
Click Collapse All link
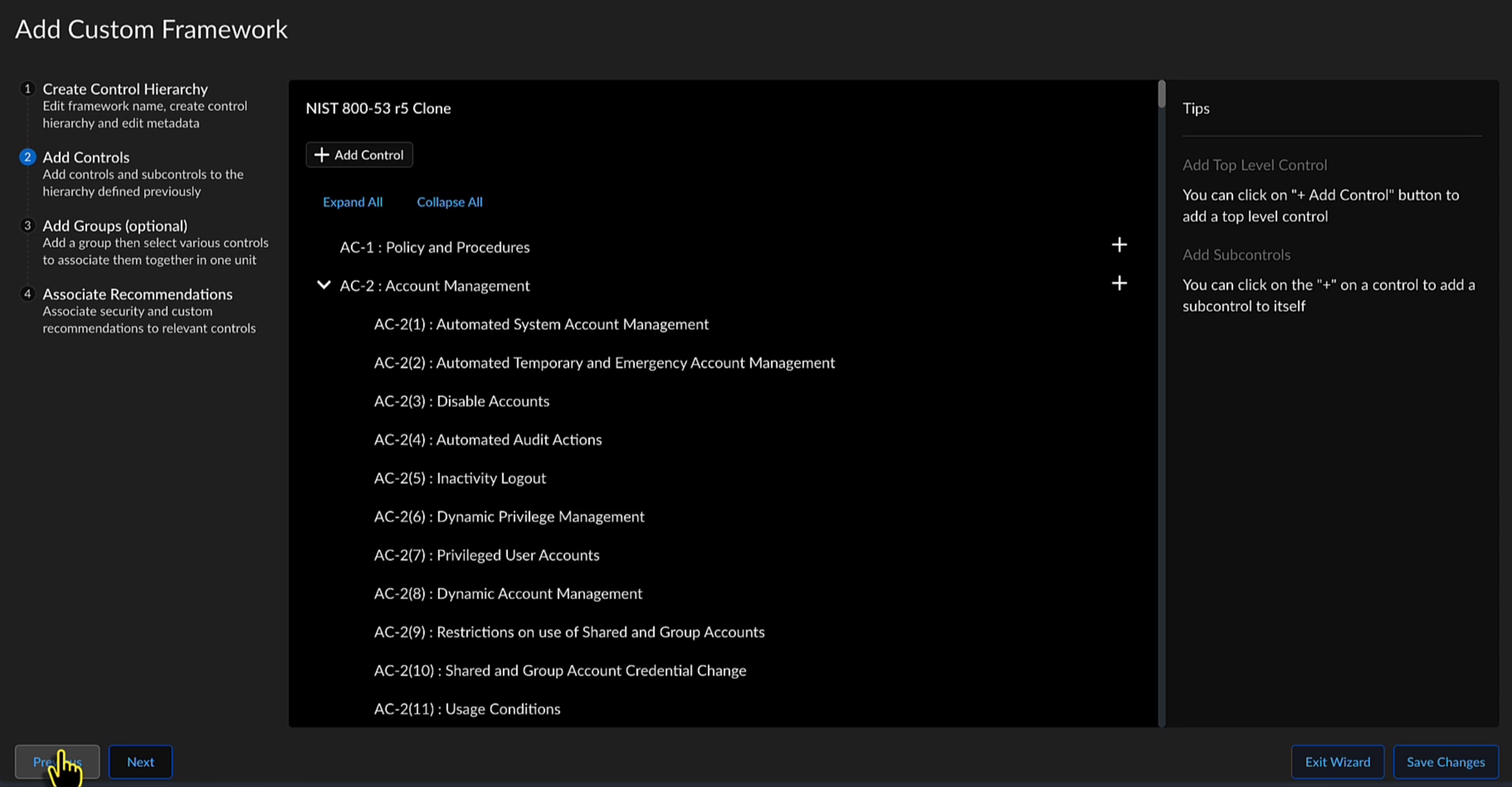coord(449,202)
